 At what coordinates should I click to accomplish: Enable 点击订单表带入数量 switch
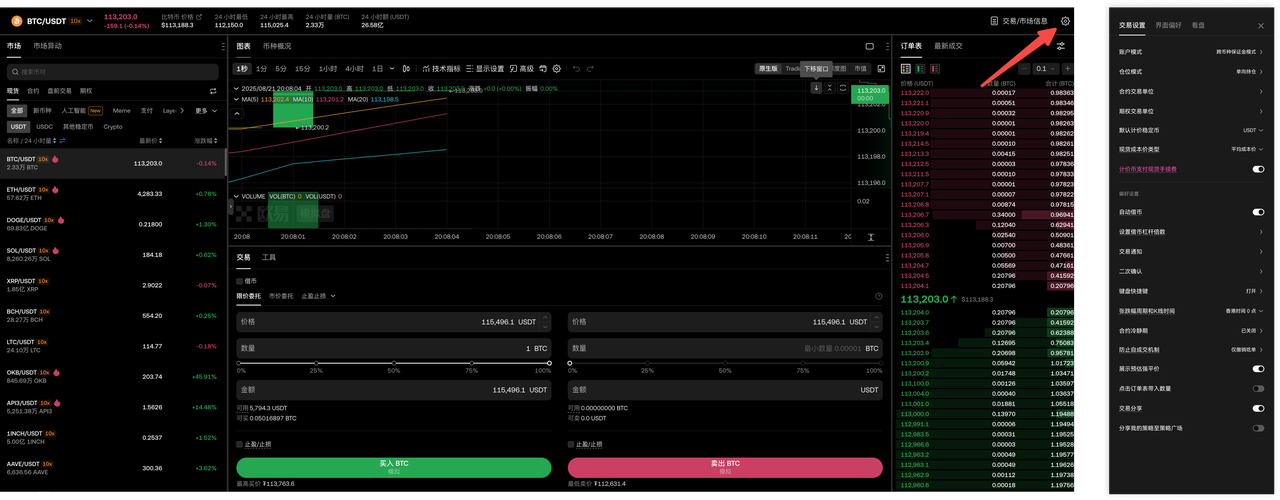(1258, 388)
